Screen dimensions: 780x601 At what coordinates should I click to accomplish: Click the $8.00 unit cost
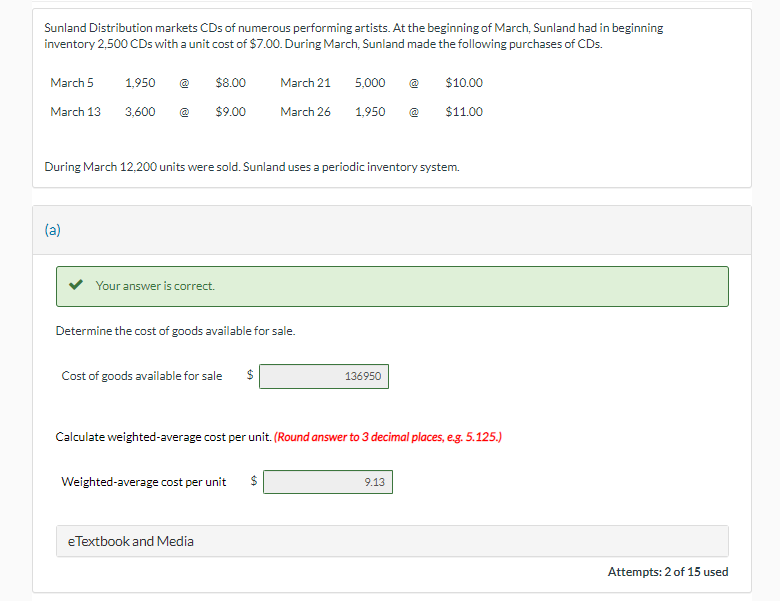tap(230, 83)
